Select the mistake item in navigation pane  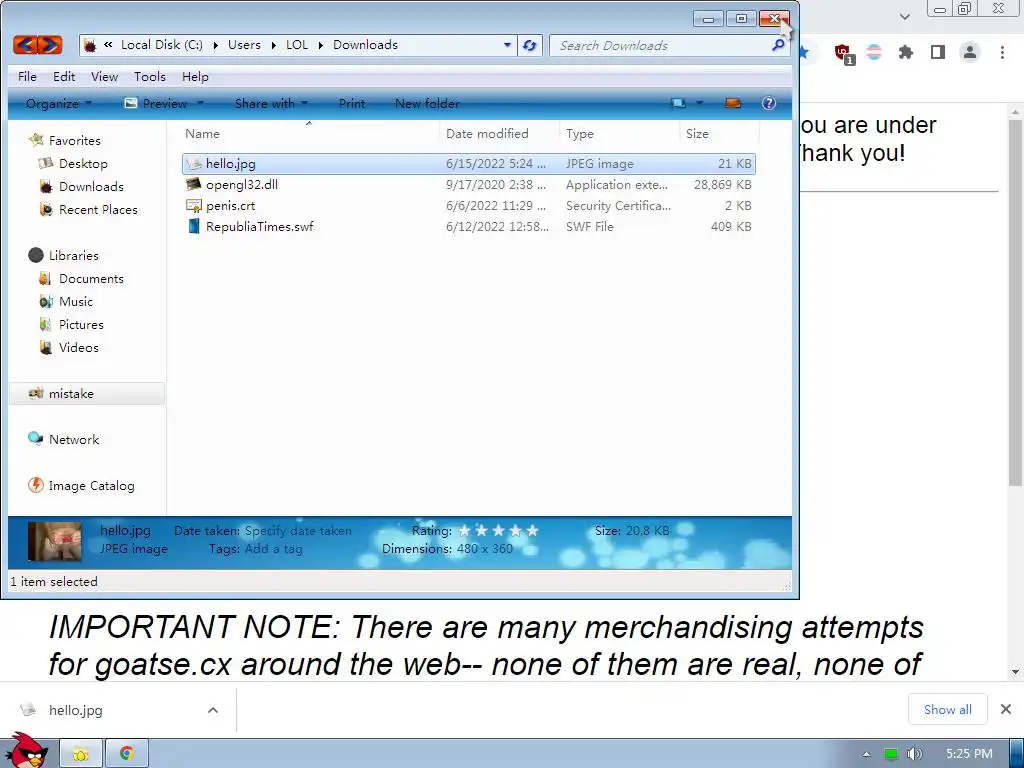pyautogui.click(x=87, y=394)
